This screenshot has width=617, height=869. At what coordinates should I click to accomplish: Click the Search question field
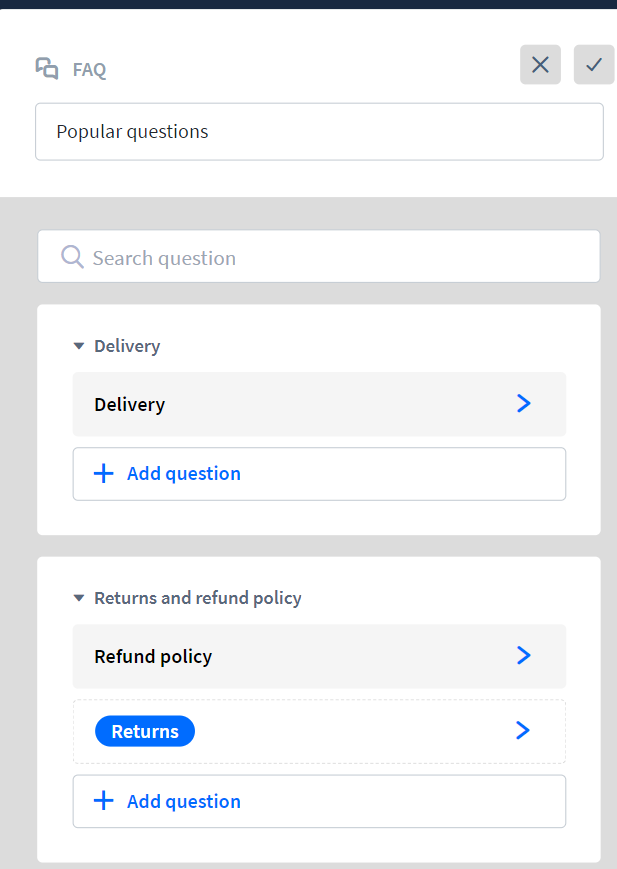click(319, 256)
